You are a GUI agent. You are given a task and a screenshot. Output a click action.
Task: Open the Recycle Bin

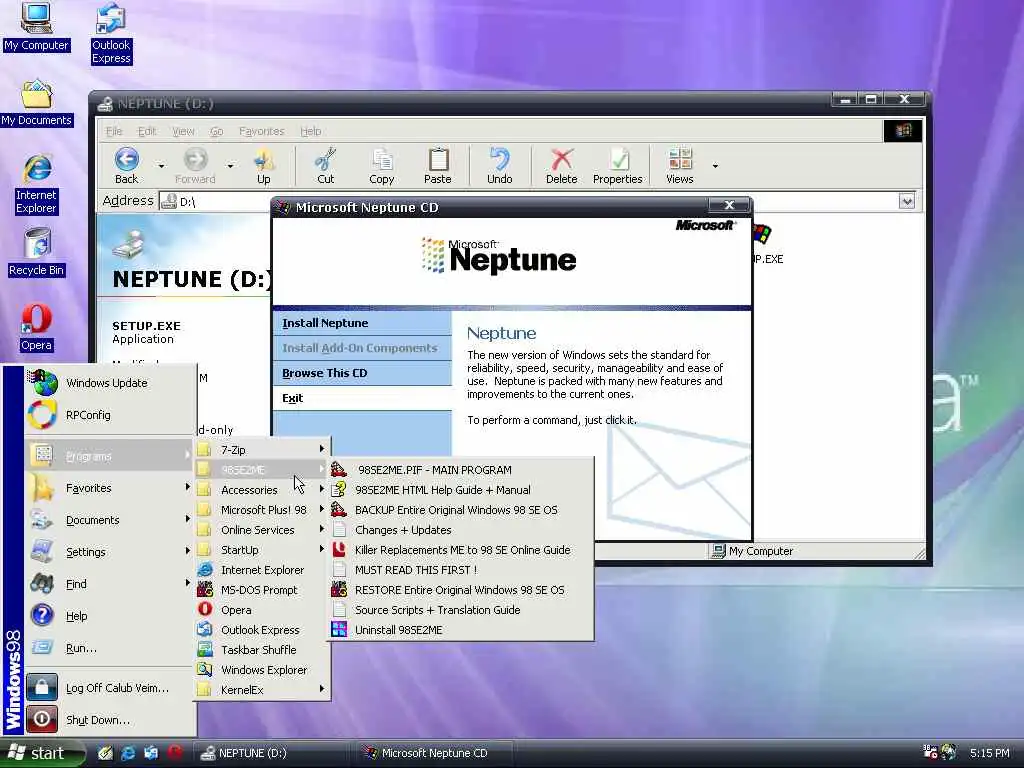pos(37,252)
